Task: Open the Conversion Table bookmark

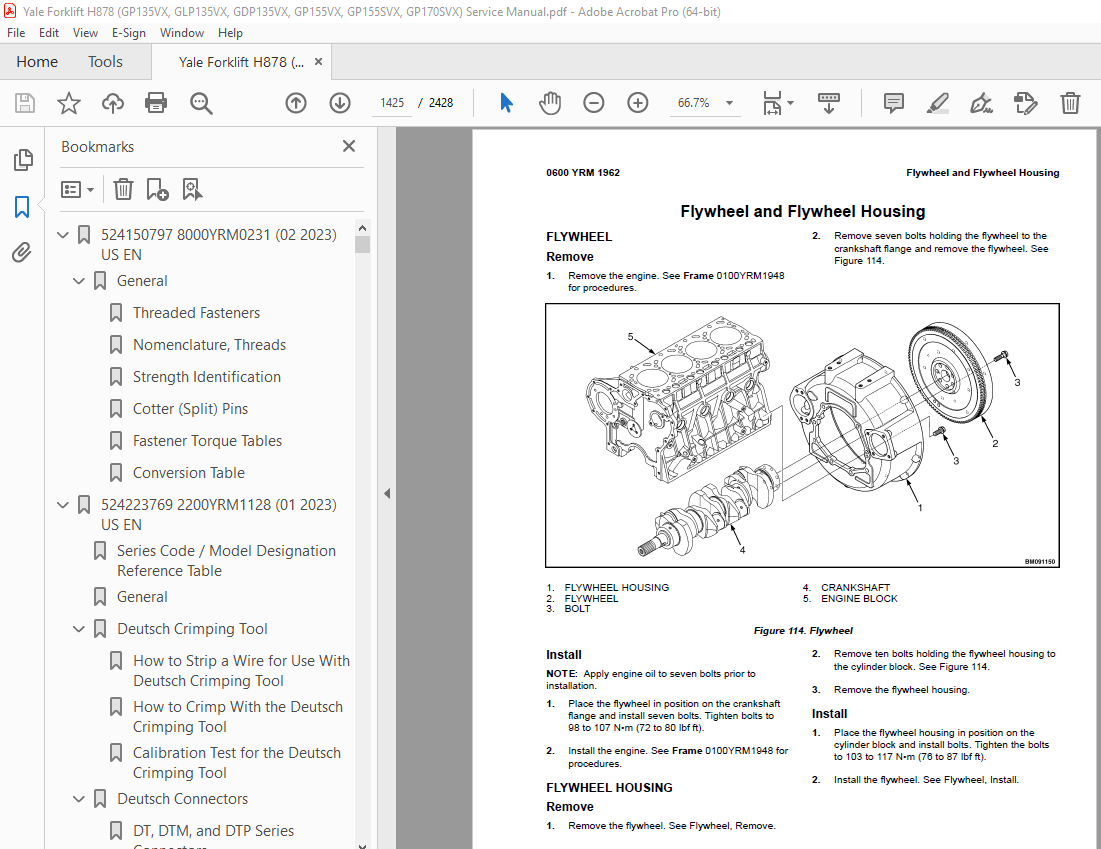Action: coord(189,473)
